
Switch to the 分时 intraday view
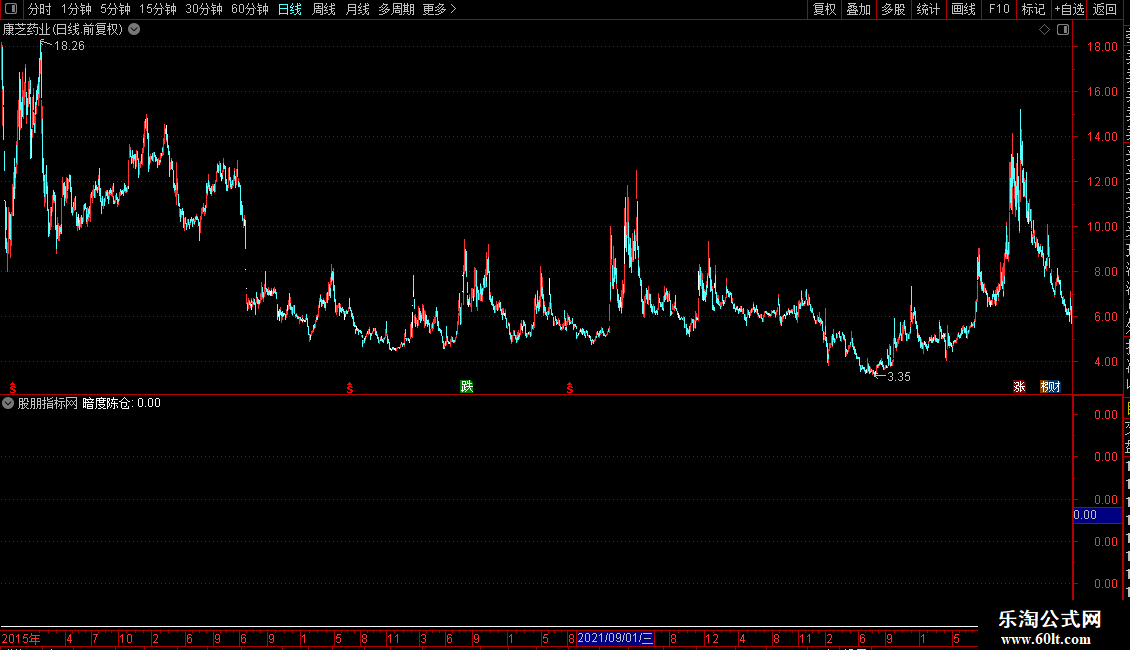point(40,9)
